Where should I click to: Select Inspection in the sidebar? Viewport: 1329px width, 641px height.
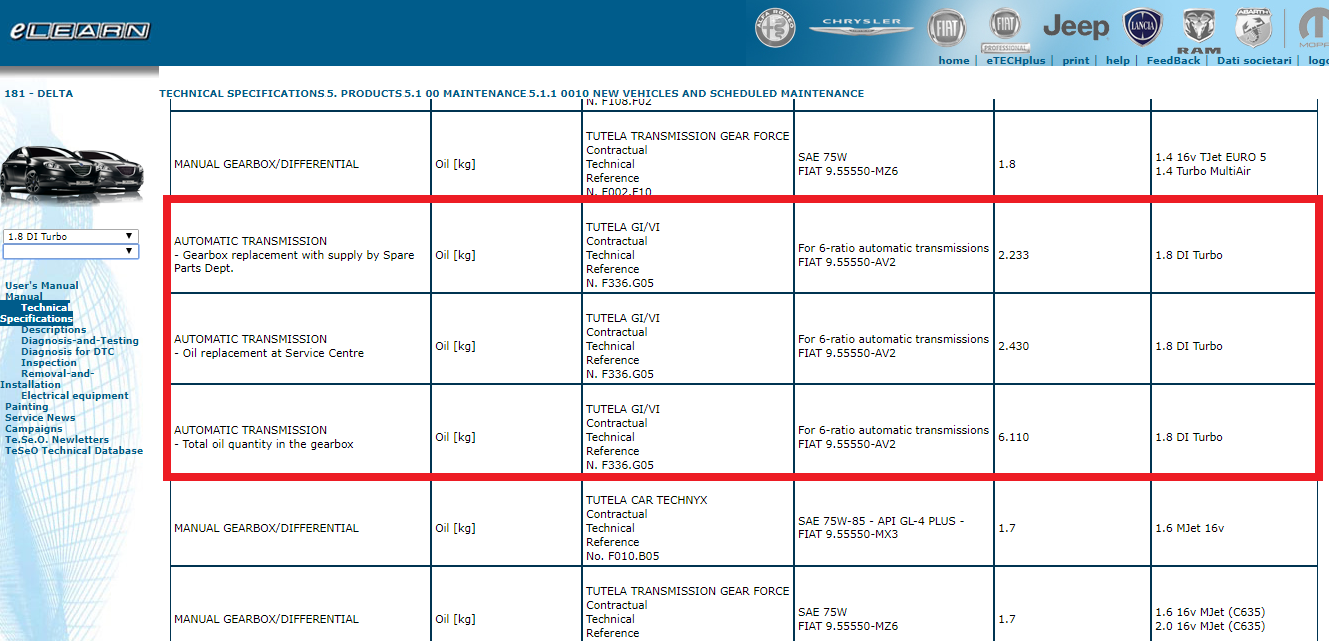coord(49,363)
